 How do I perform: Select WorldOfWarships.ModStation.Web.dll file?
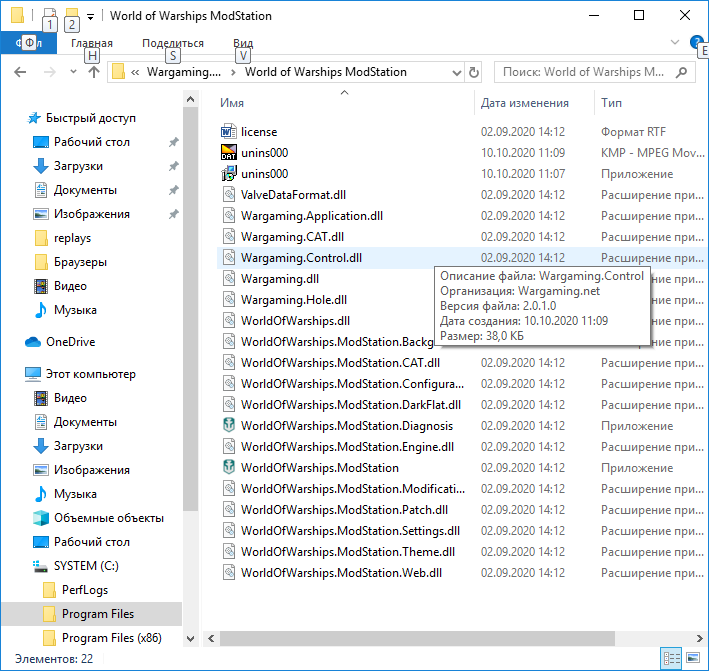[x=341, y=573]
